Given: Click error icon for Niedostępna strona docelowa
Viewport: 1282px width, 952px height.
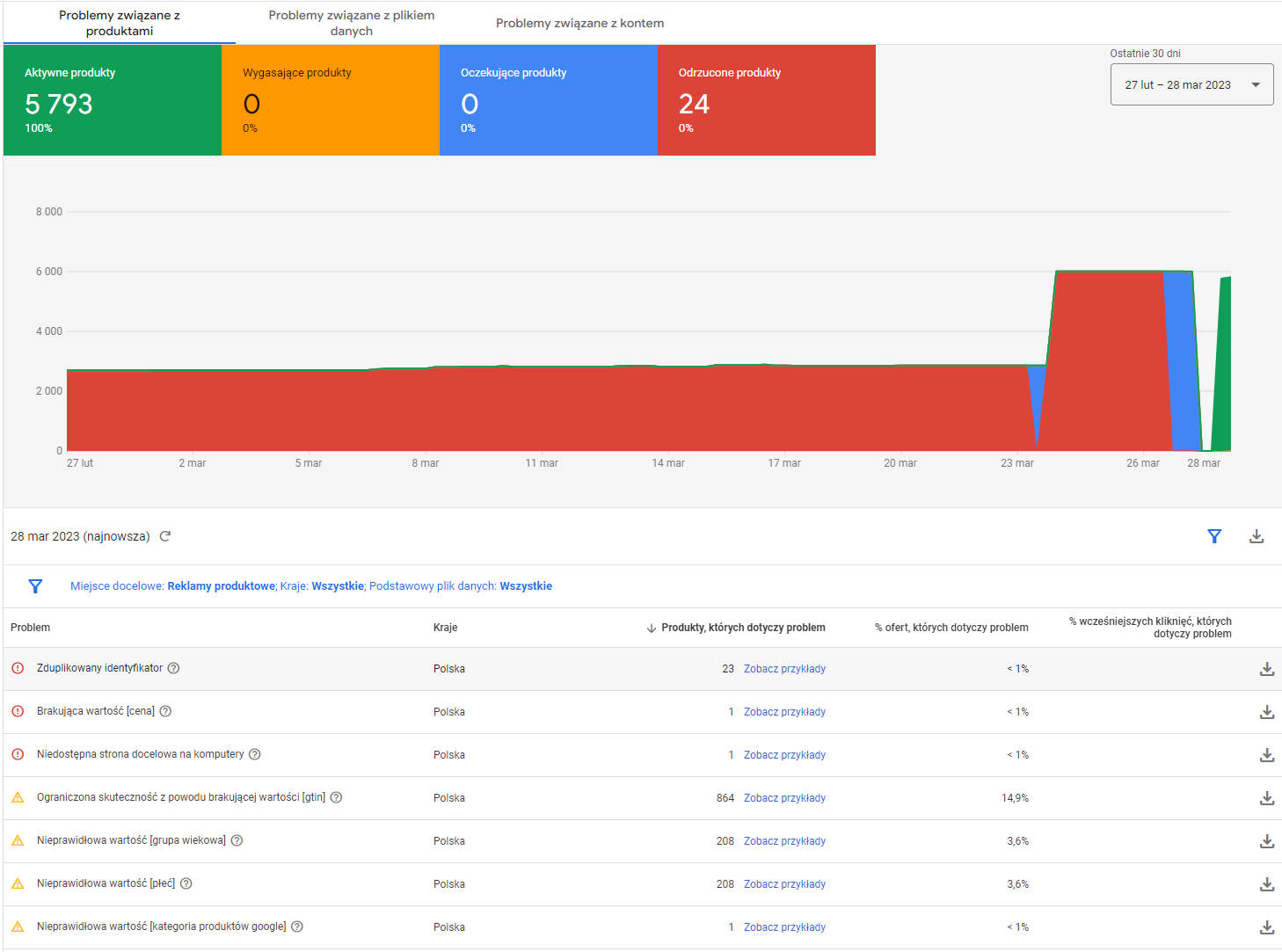Looking at the screenshot, I should pyautogui.click(x=18, y=754).
